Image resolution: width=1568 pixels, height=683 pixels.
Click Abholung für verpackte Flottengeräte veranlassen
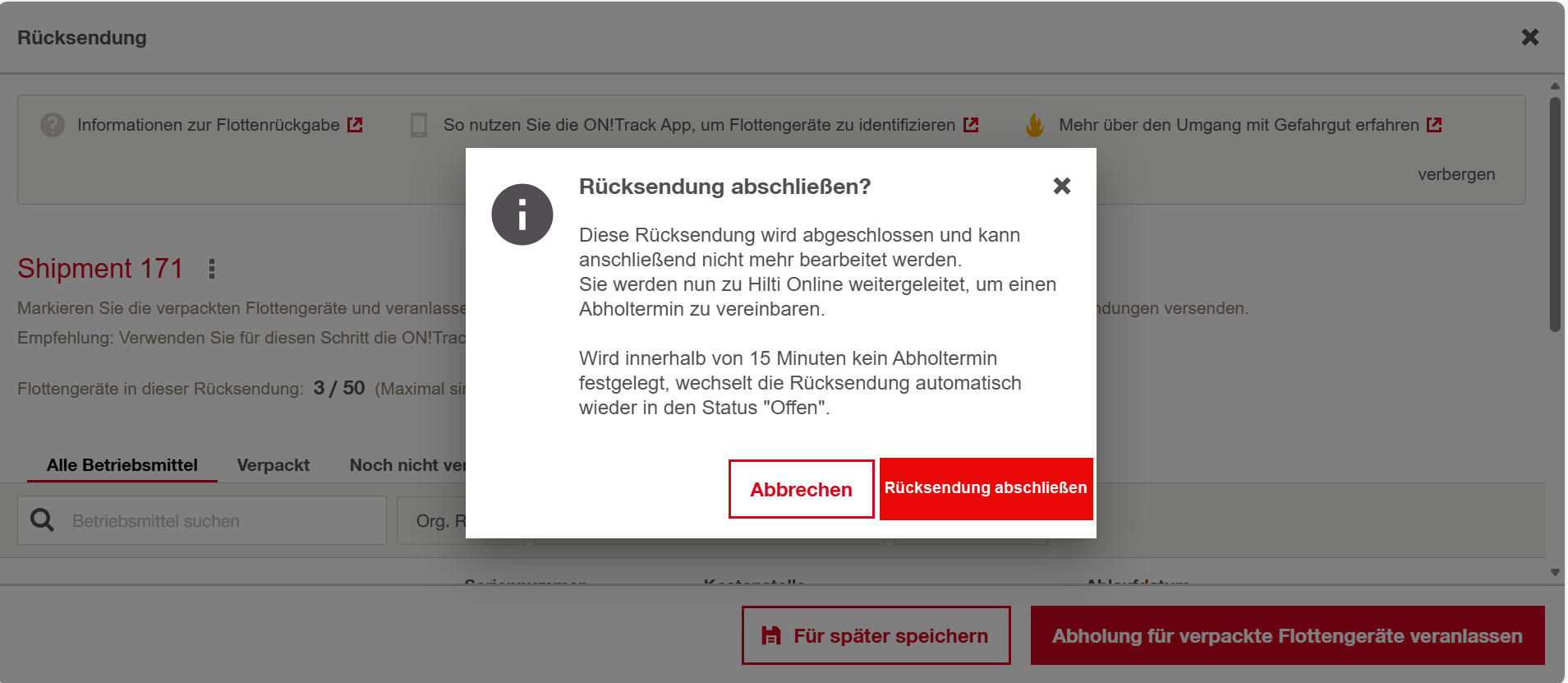1286,635
